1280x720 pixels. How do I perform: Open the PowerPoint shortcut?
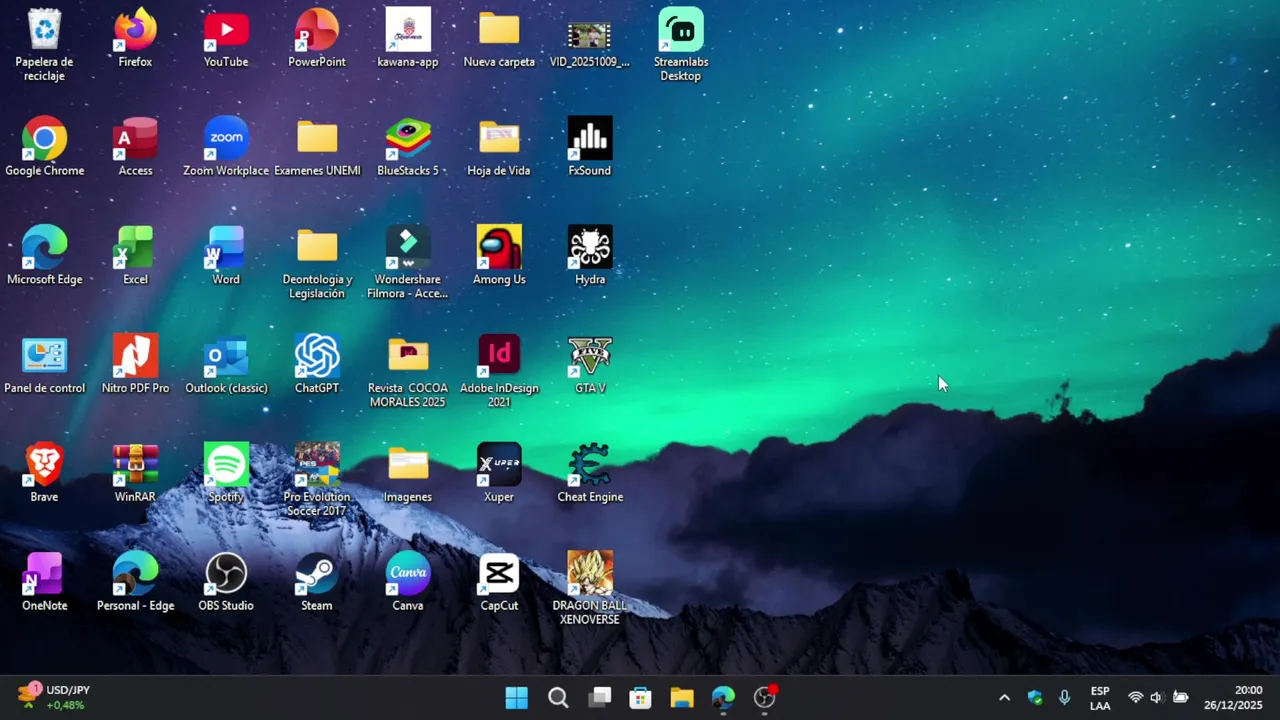click(317, 38)
